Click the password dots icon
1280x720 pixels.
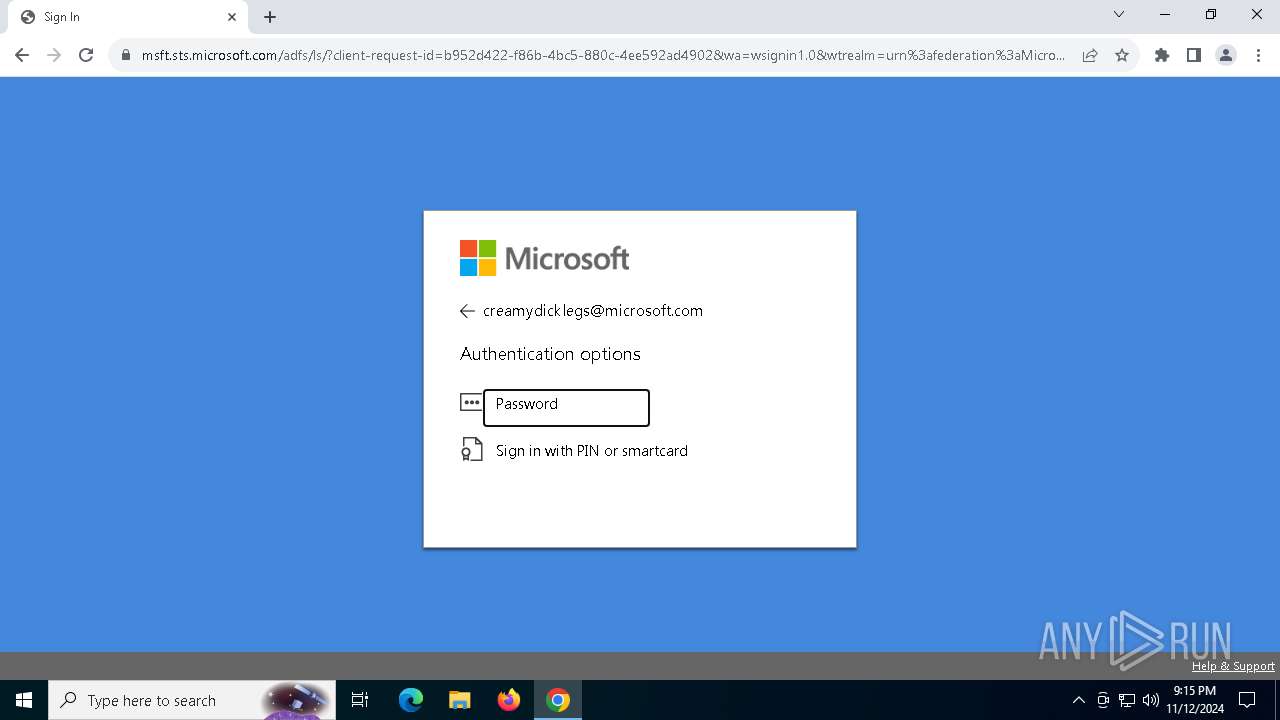470,402
